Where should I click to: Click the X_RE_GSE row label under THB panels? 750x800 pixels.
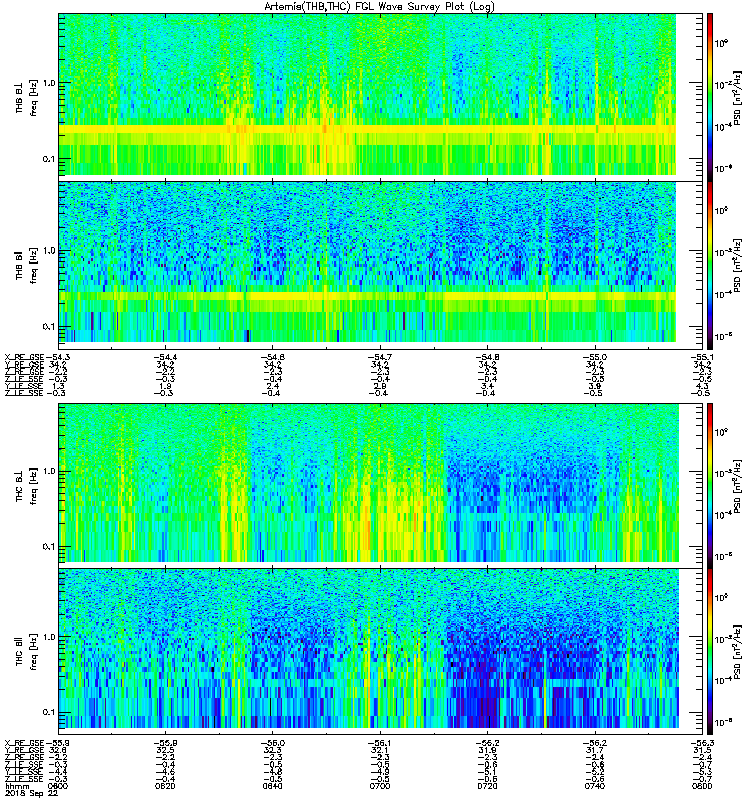point(24,357)
